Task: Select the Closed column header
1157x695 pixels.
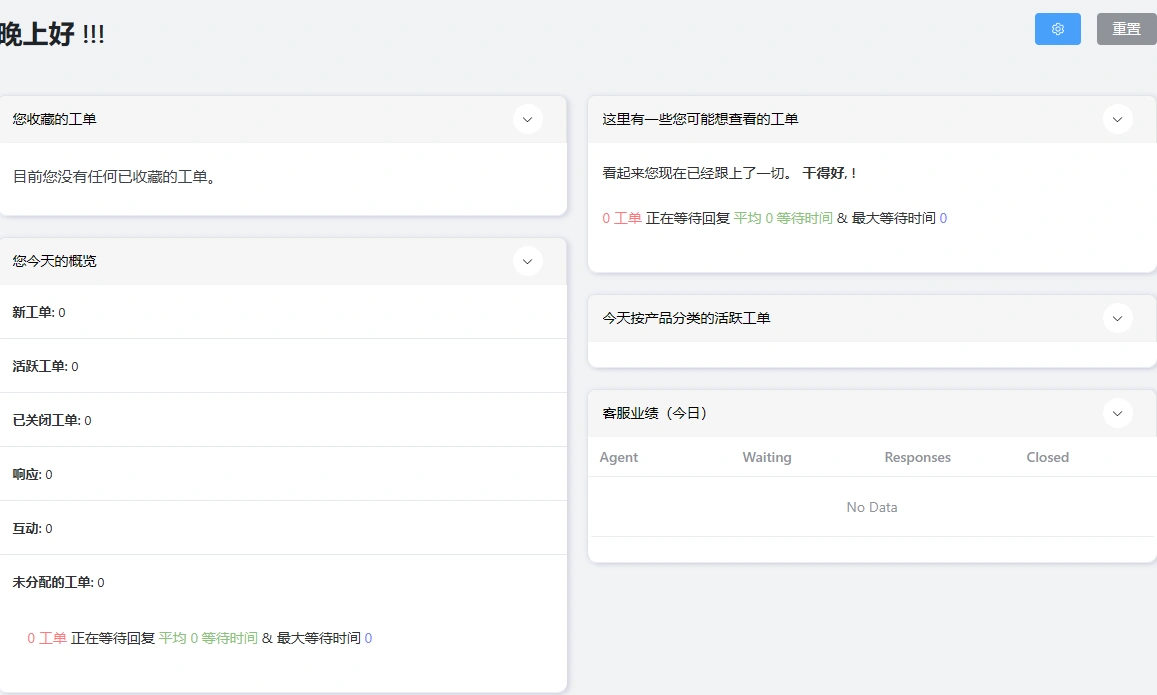Action: point(1047,457)
